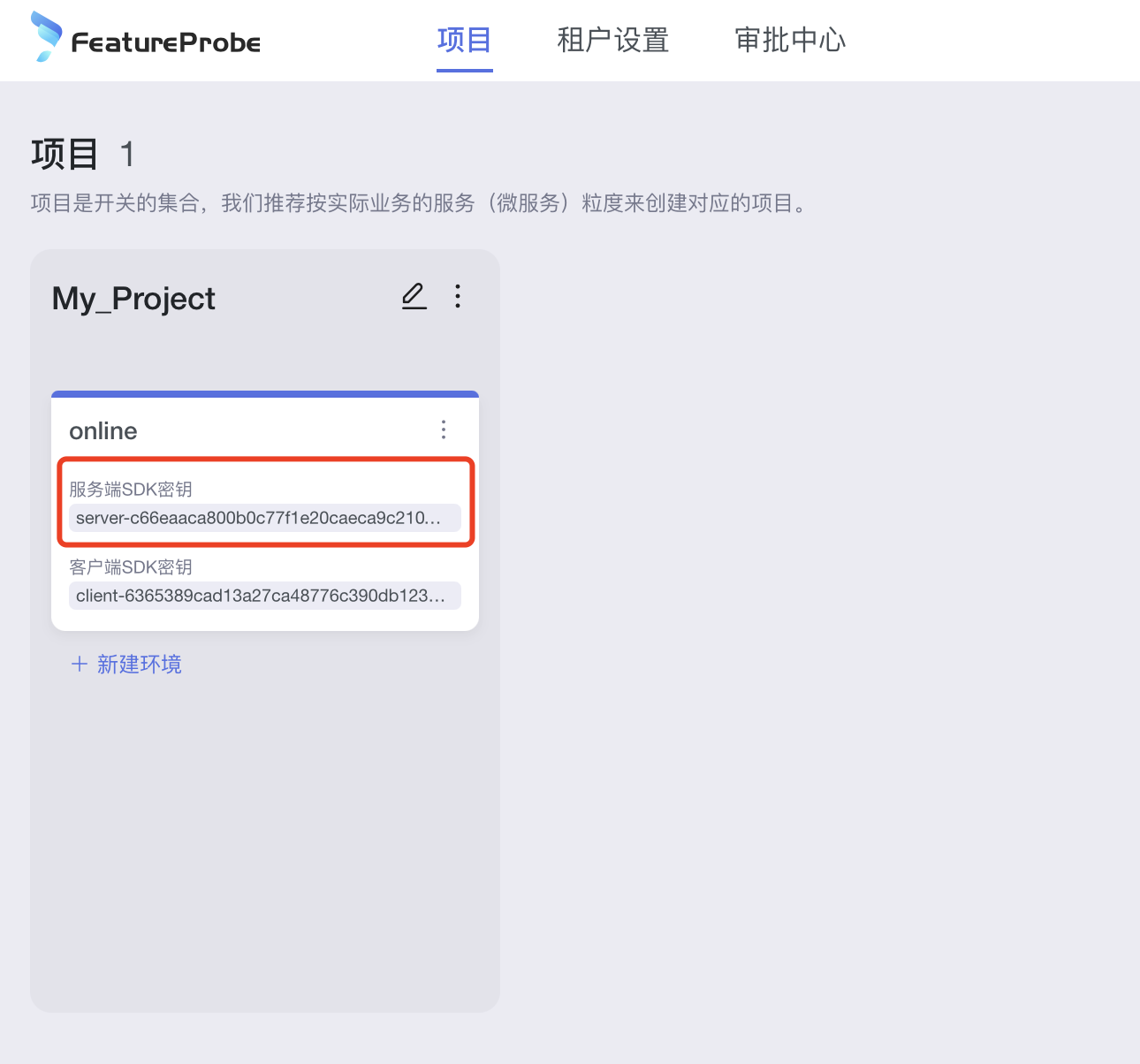Screen dimensions: 1140x1064
Task: Click the project count number 1
Action: [127, 155]
